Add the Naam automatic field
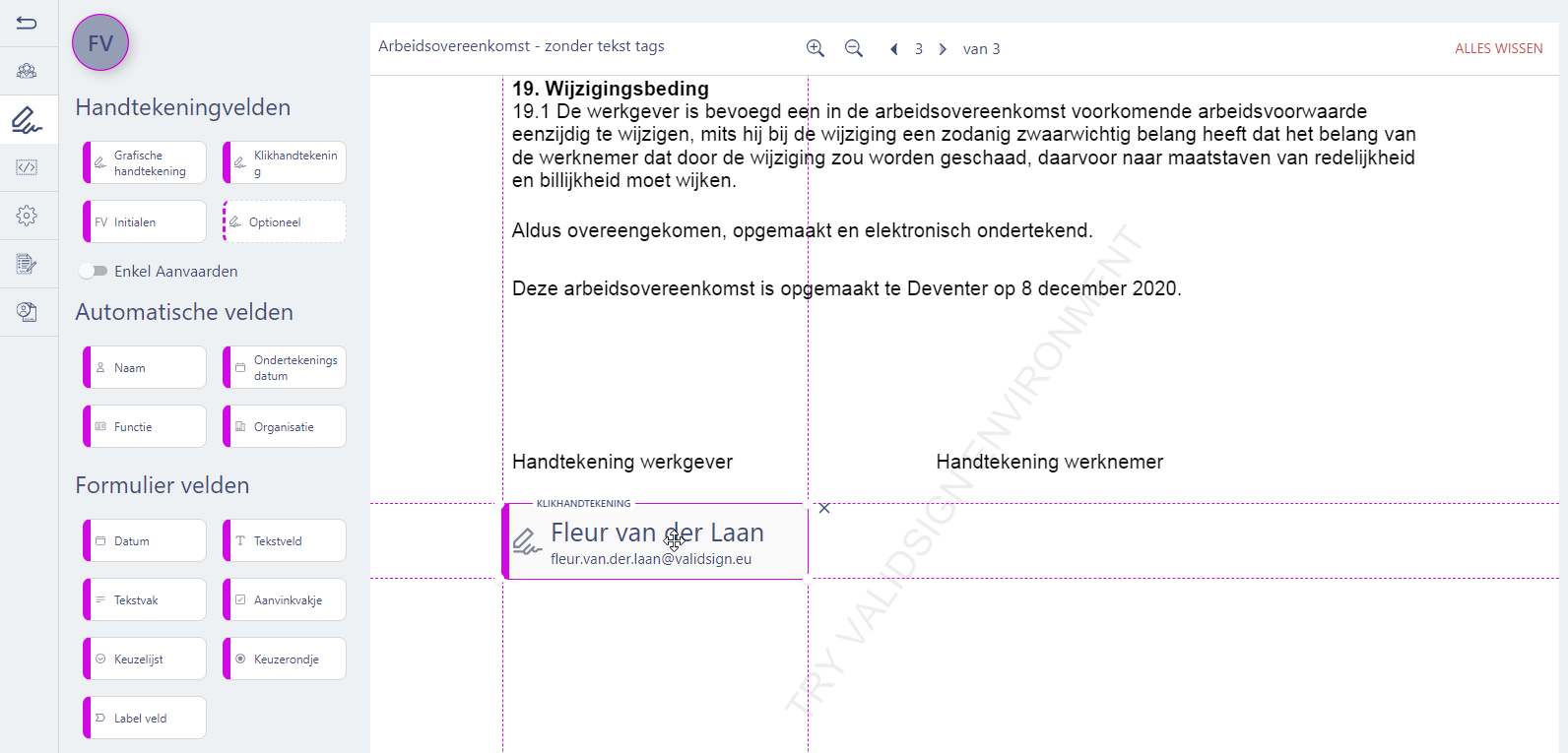The width and height of the screenshot is (1568, 753). coord(145,367)
